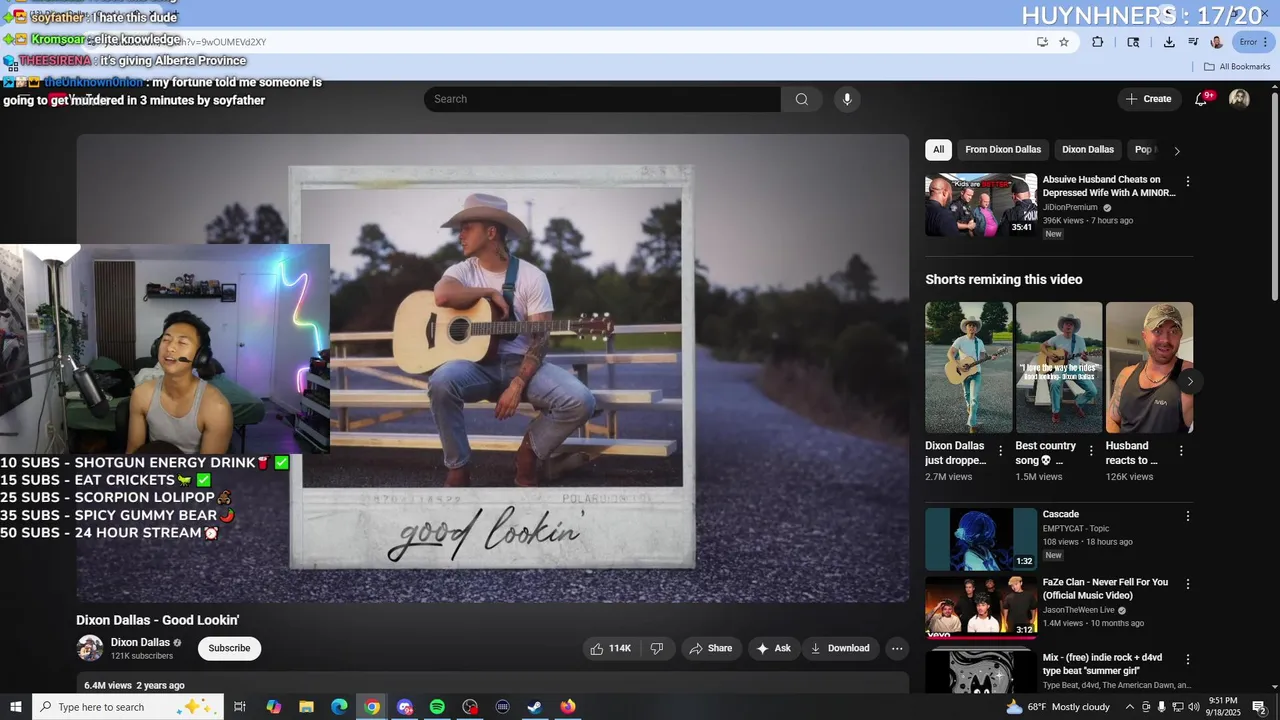Activate voice search microphone icon
The image size is (1280, 720).
tap(847, 99)
